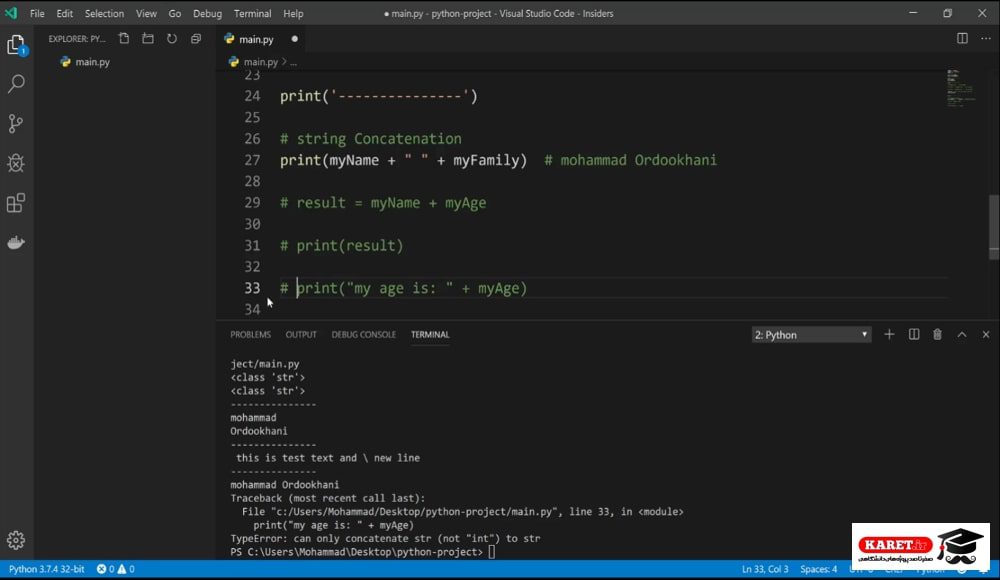This screenshot has width=1000, height=580.
Task: Select main.py in Explorer tree
Action: point(92,62)
